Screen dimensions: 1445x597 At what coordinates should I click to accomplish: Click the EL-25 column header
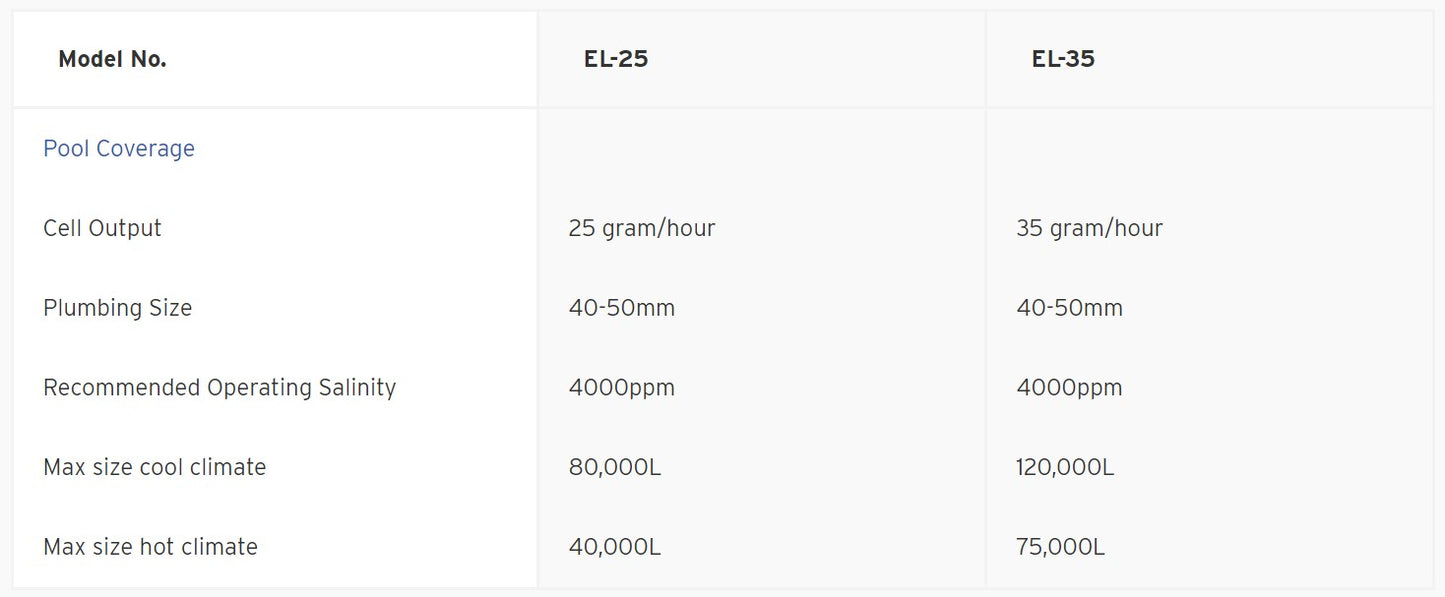[616, 59]
